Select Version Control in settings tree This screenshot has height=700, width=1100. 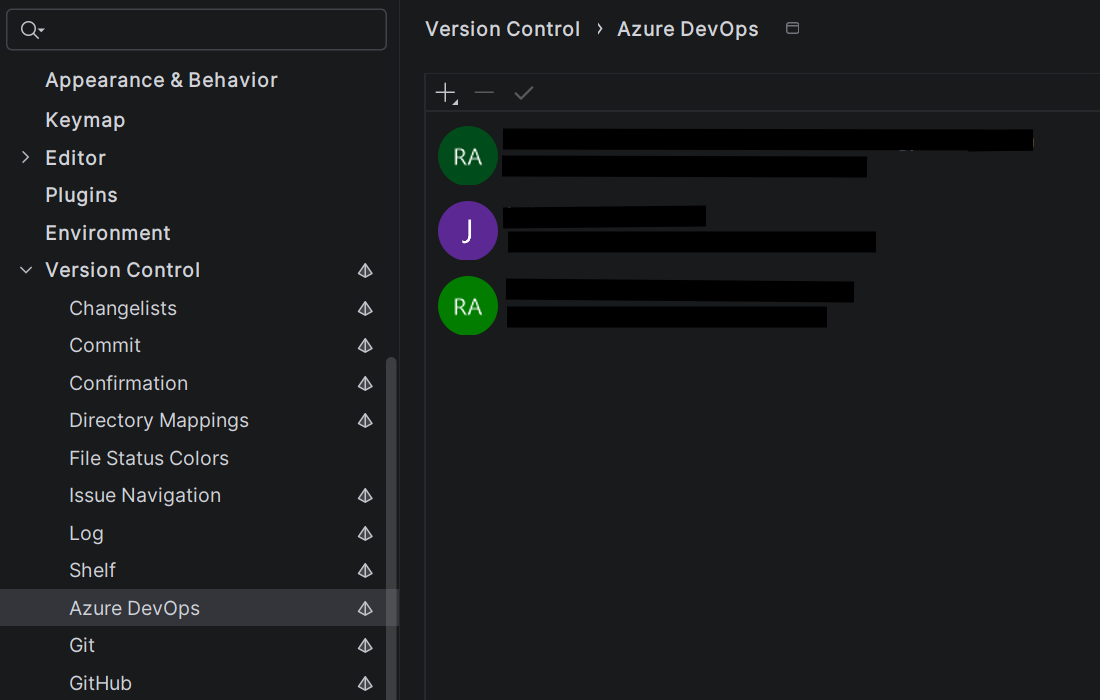coord(123,270)
